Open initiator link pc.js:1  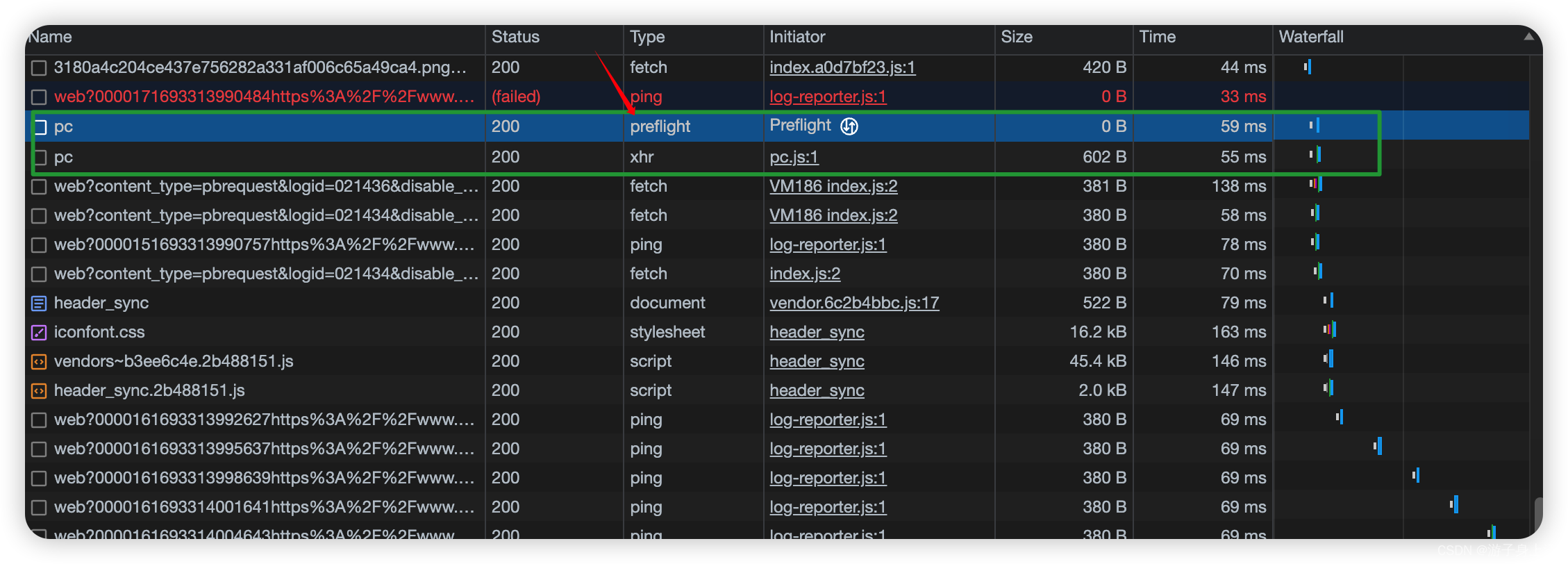tap(794, 157)
